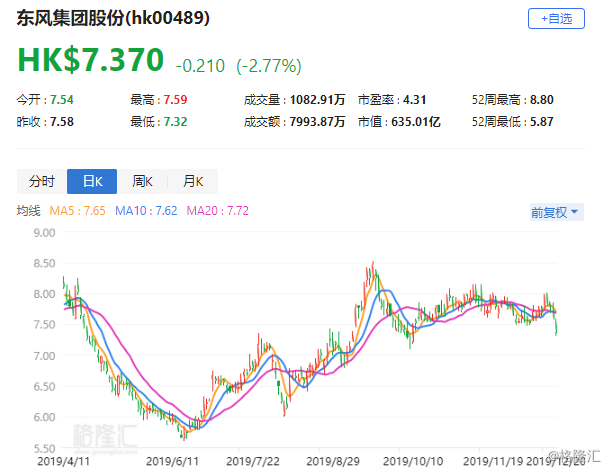
Task: Click the percentage change (-2.77%)
Action: pyautogui.click(x=269, y=66)
